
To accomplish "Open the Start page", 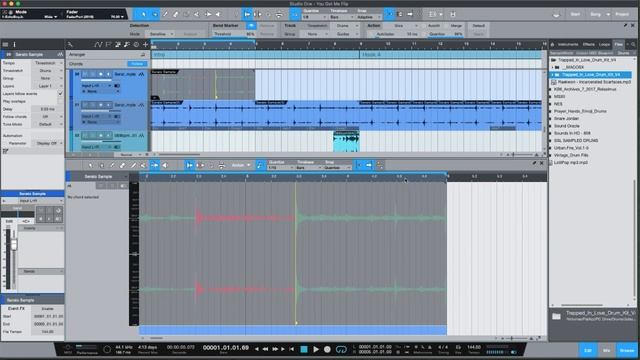I will click(575, 14).
